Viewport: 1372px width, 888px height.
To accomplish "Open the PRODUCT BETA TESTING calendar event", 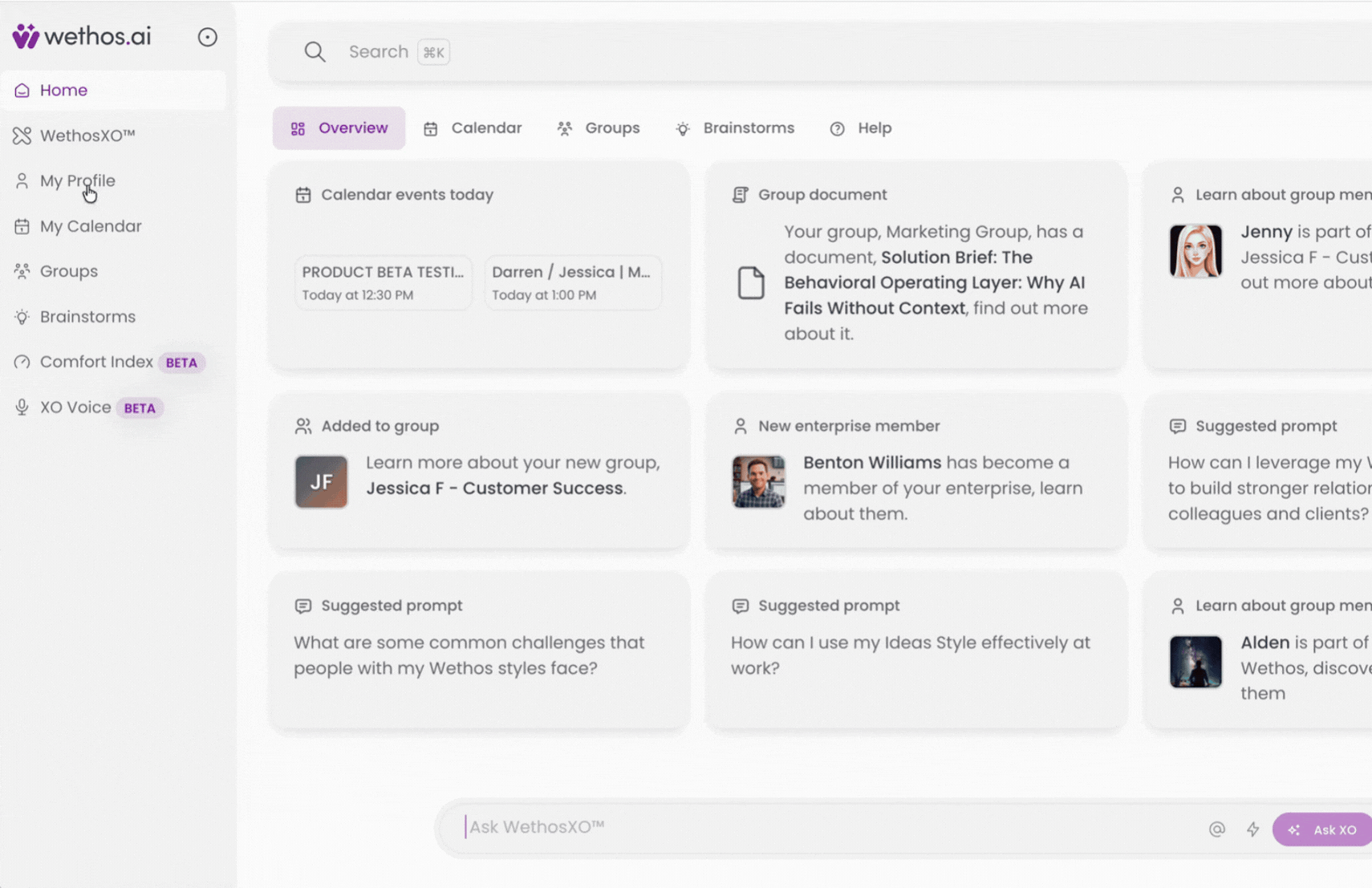I will (383, 282).
